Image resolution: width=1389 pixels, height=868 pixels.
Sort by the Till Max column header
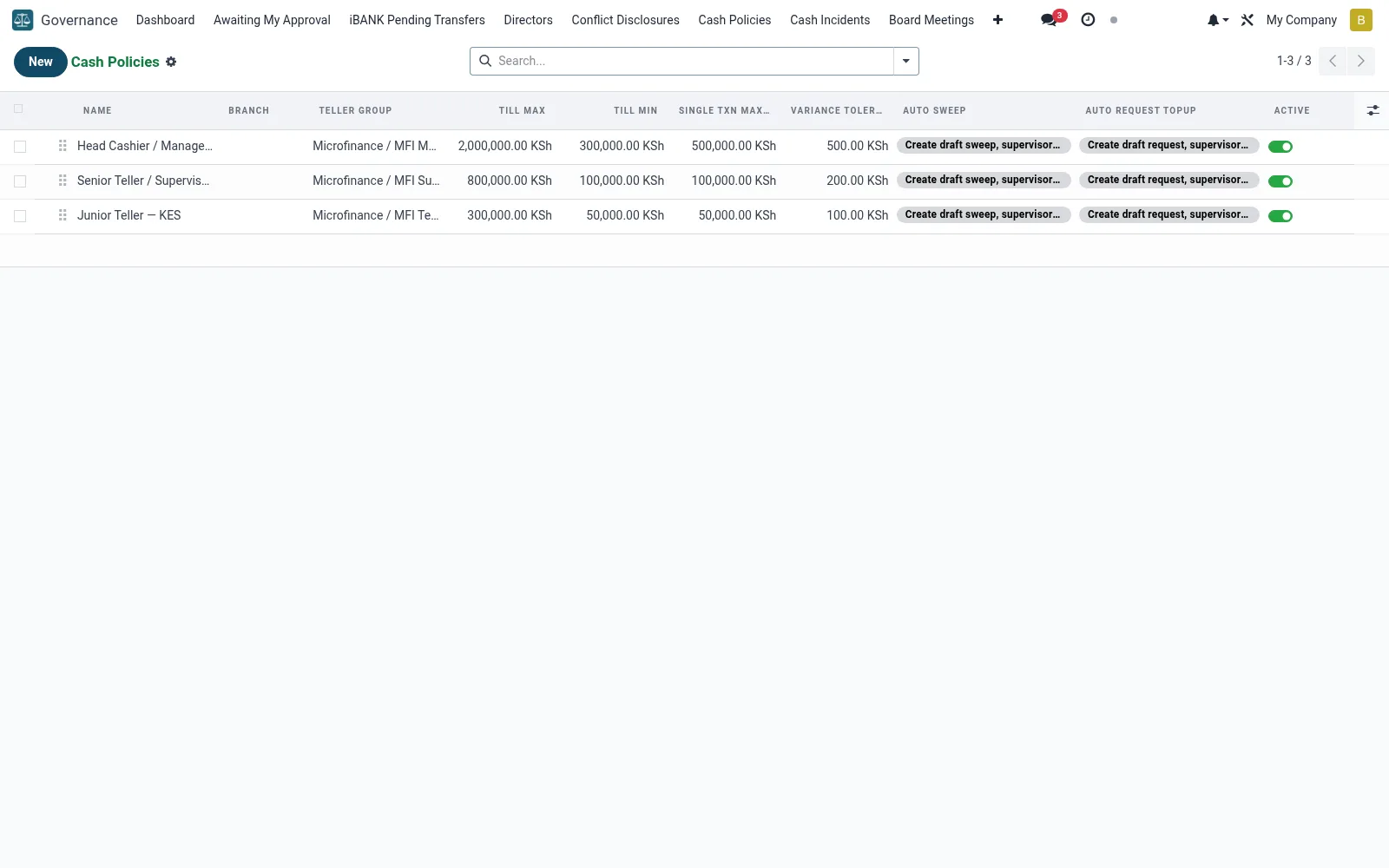522,110
